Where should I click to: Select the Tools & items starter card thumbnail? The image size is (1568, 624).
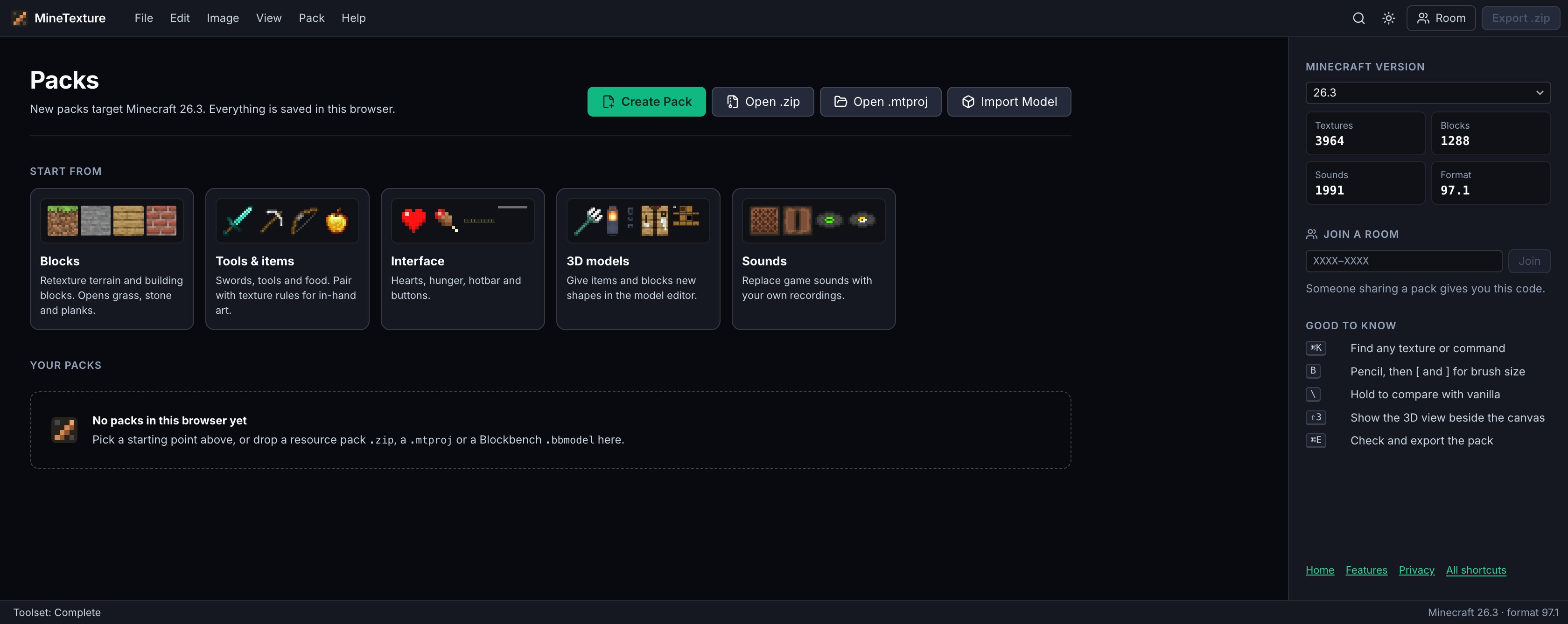287,221
